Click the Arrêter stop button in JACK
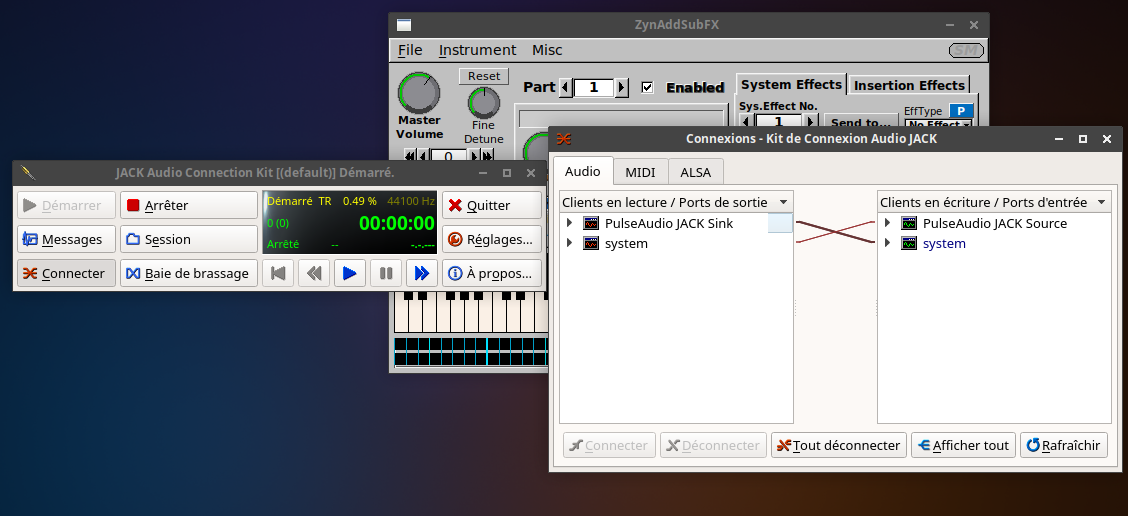The height and width of the screenshot is (516, 1128). (188, 205)
